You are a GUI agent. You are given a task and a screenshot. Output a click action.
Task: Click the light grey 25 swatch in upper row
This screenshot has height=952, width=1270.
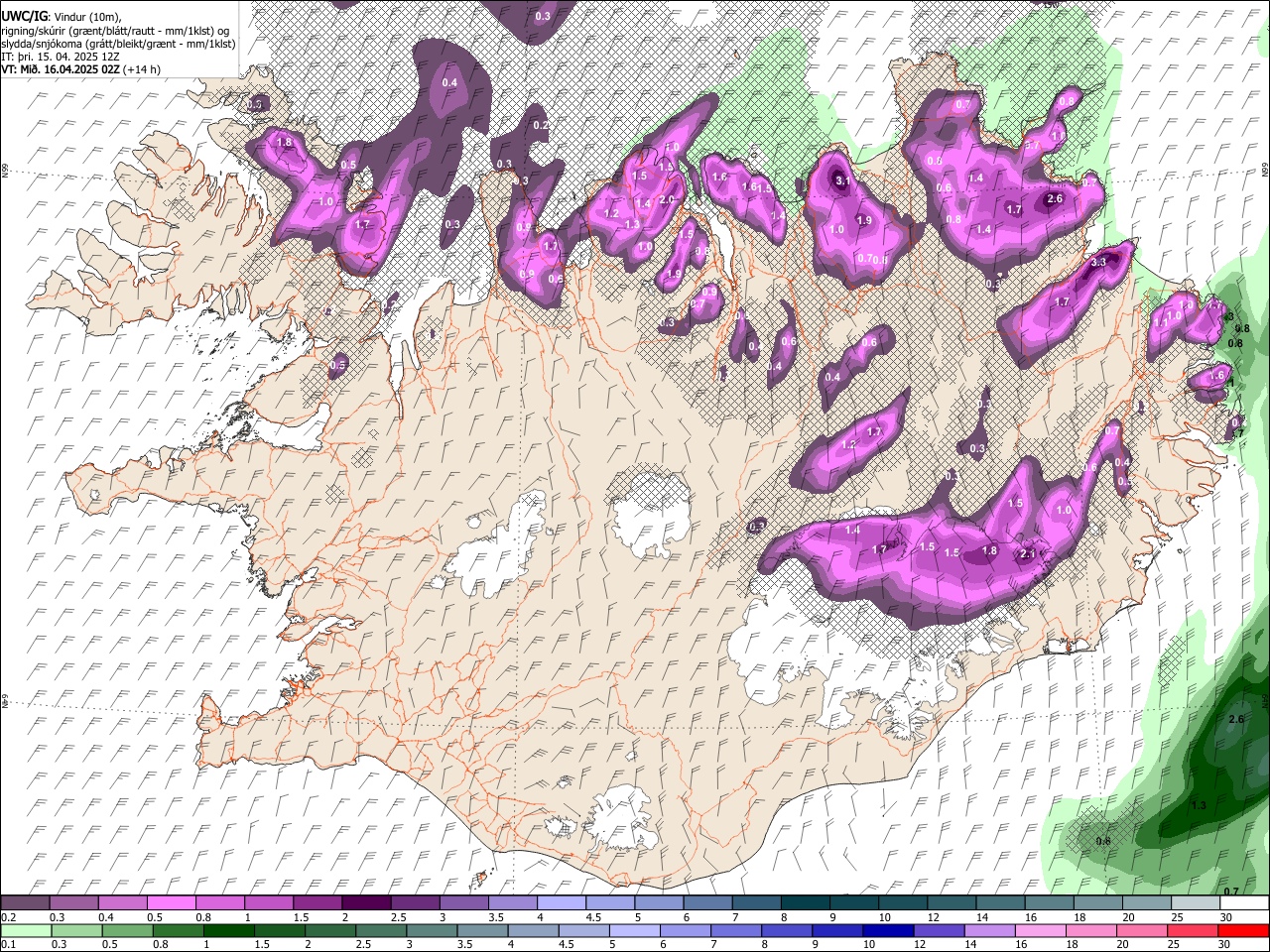[1197, 903]
